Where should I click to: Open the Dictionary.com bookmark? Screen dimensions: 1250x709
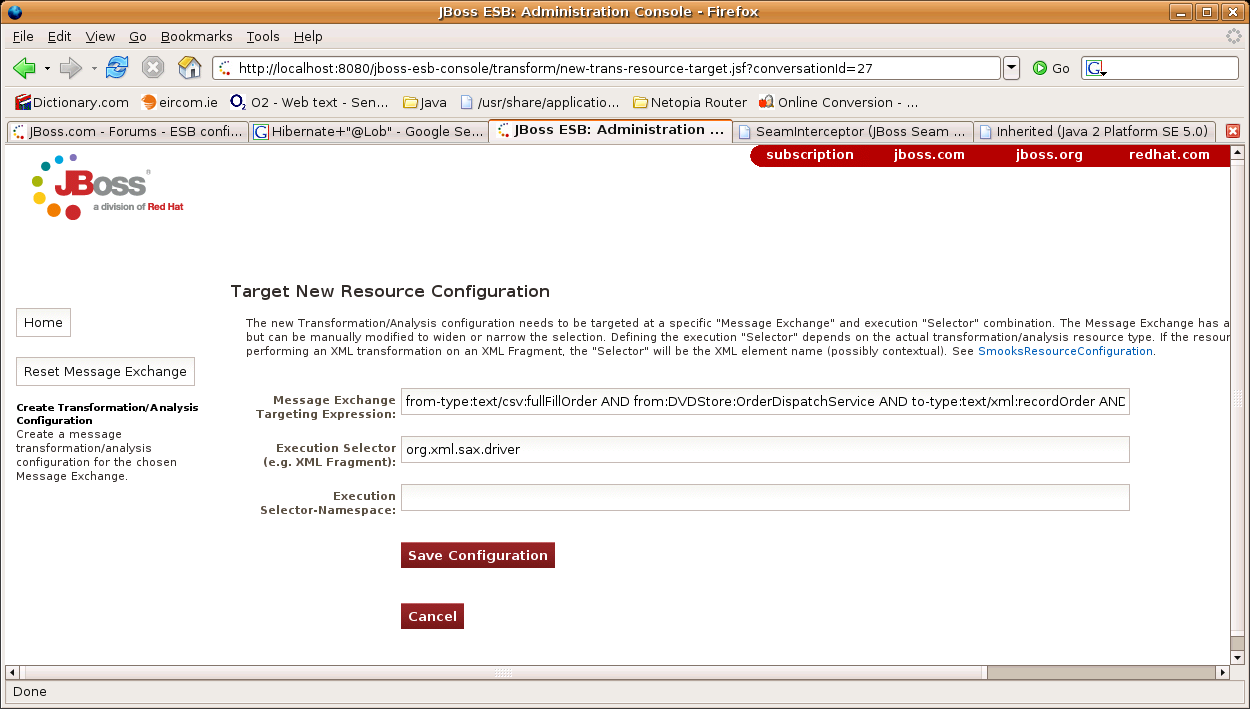point(72,102)
